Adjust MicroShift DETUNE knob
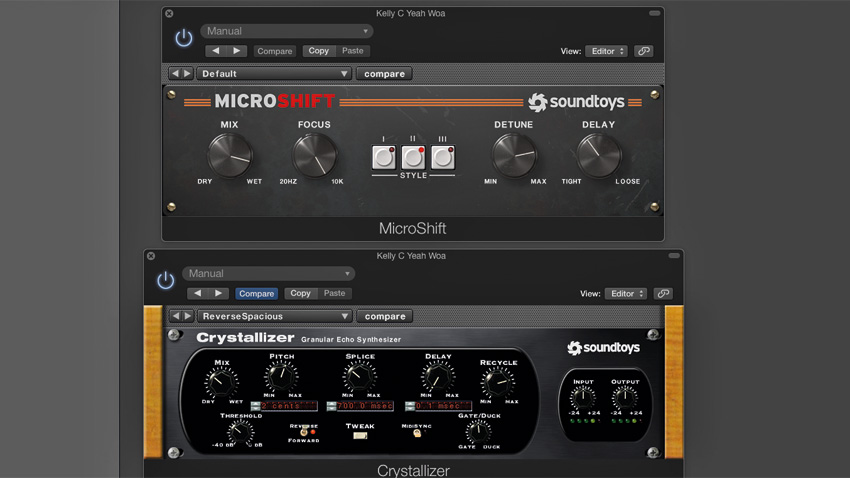 (x=514, y=156)
